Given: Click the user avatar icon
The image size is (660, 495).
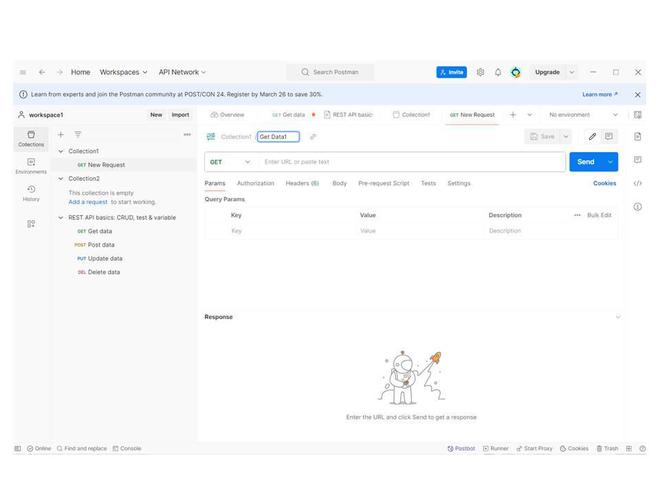Looking at the screenshot, I should [516, 72].
